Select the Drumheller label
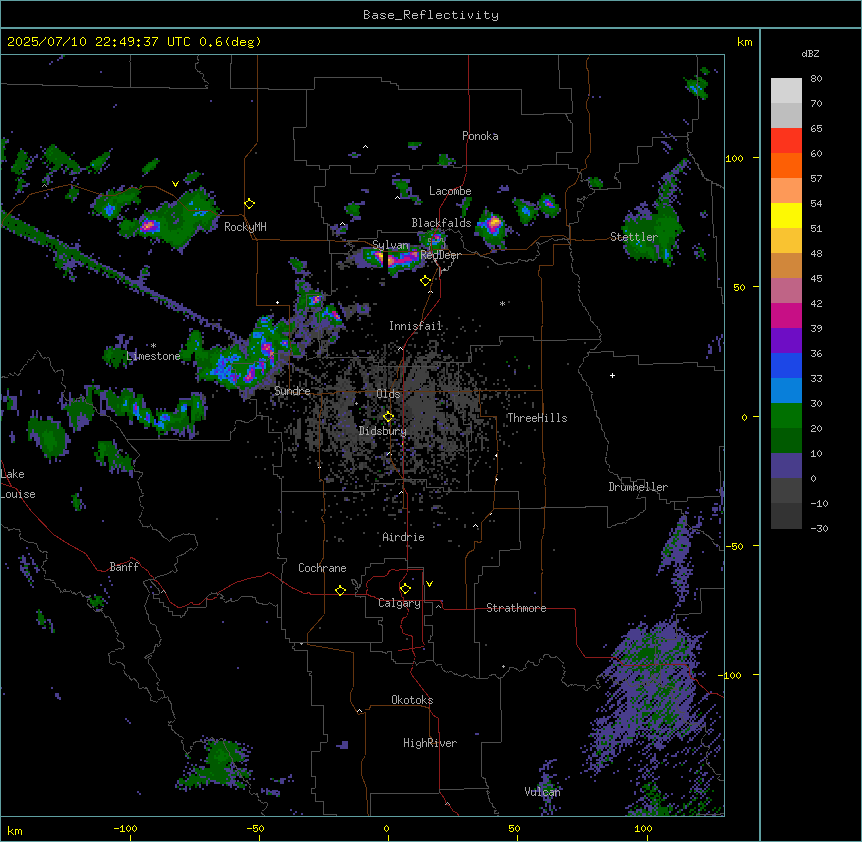The height and width of the screenshot is (842, 862). (638, 487)
